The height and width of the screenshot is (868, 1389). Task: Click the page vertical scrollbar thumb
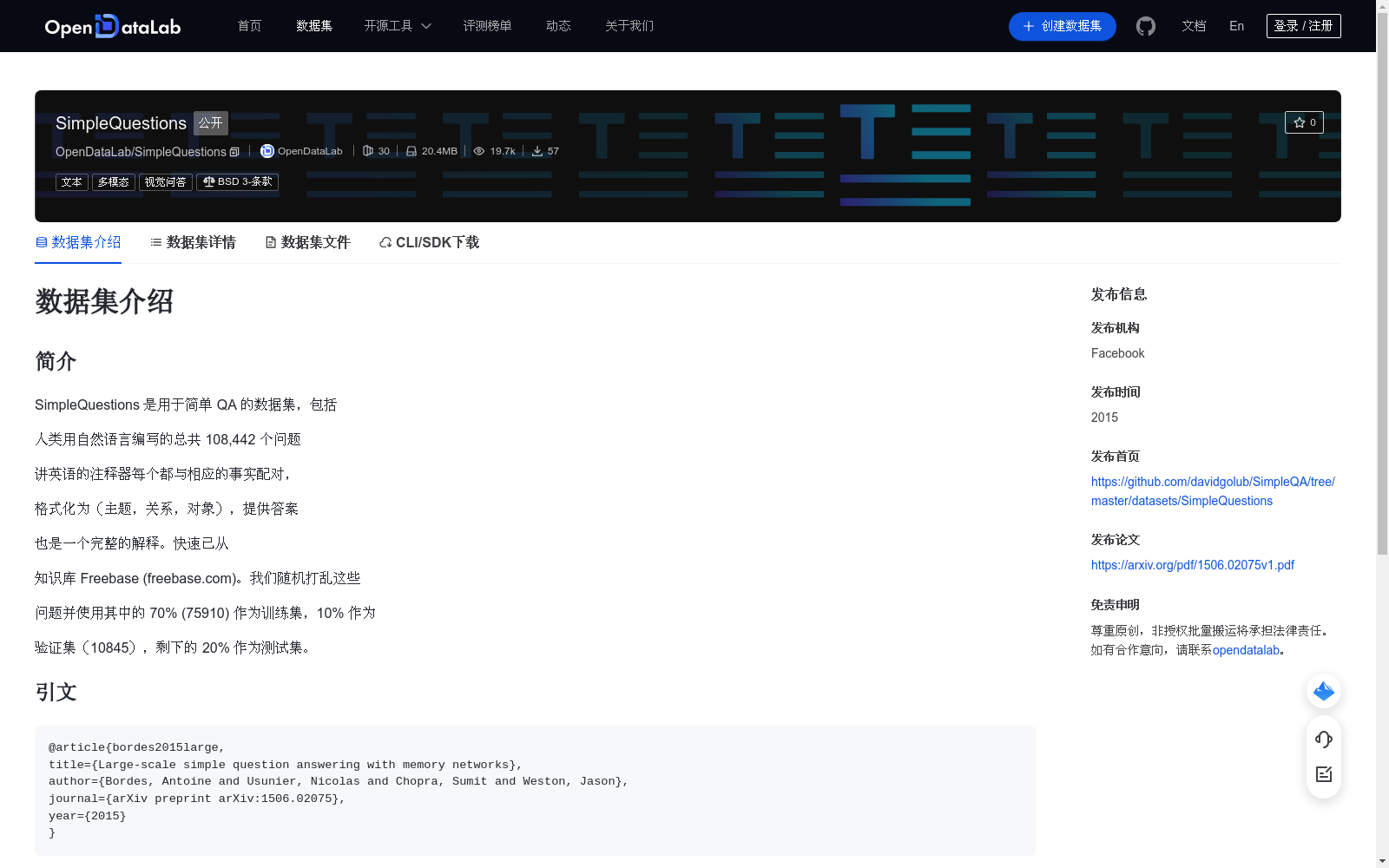[x=1382, y=282]
